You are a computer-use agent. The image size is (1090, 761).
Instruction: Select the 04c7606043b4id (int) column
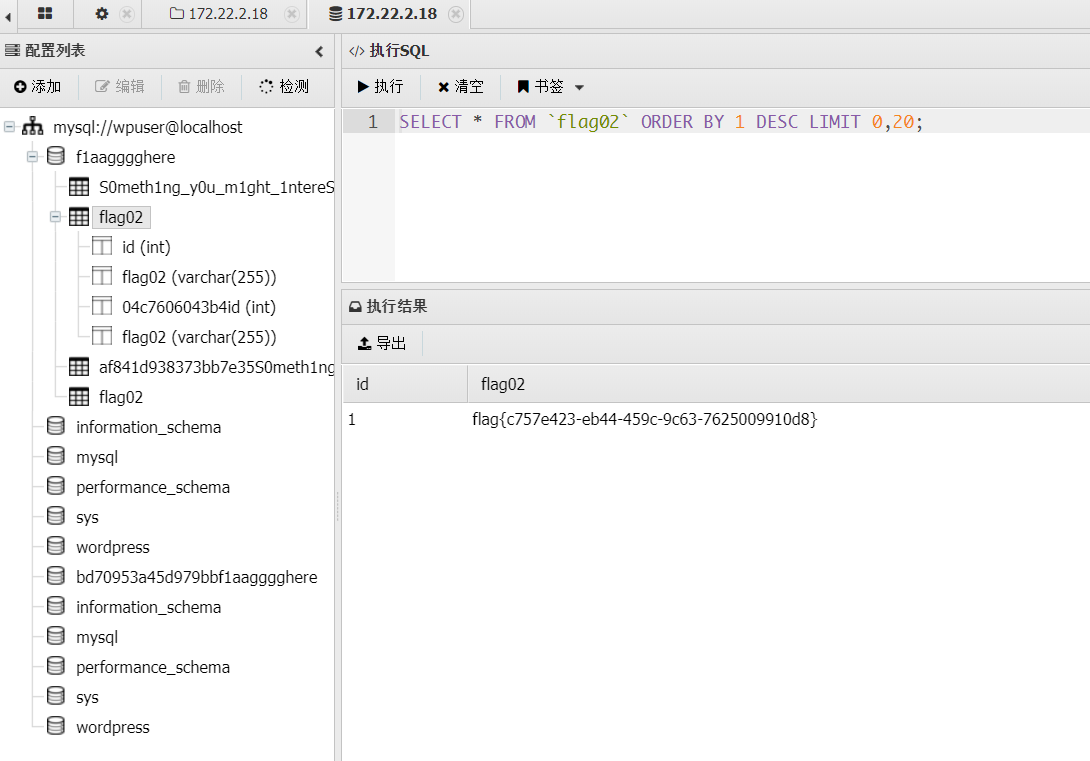click(x=199, y=306)
